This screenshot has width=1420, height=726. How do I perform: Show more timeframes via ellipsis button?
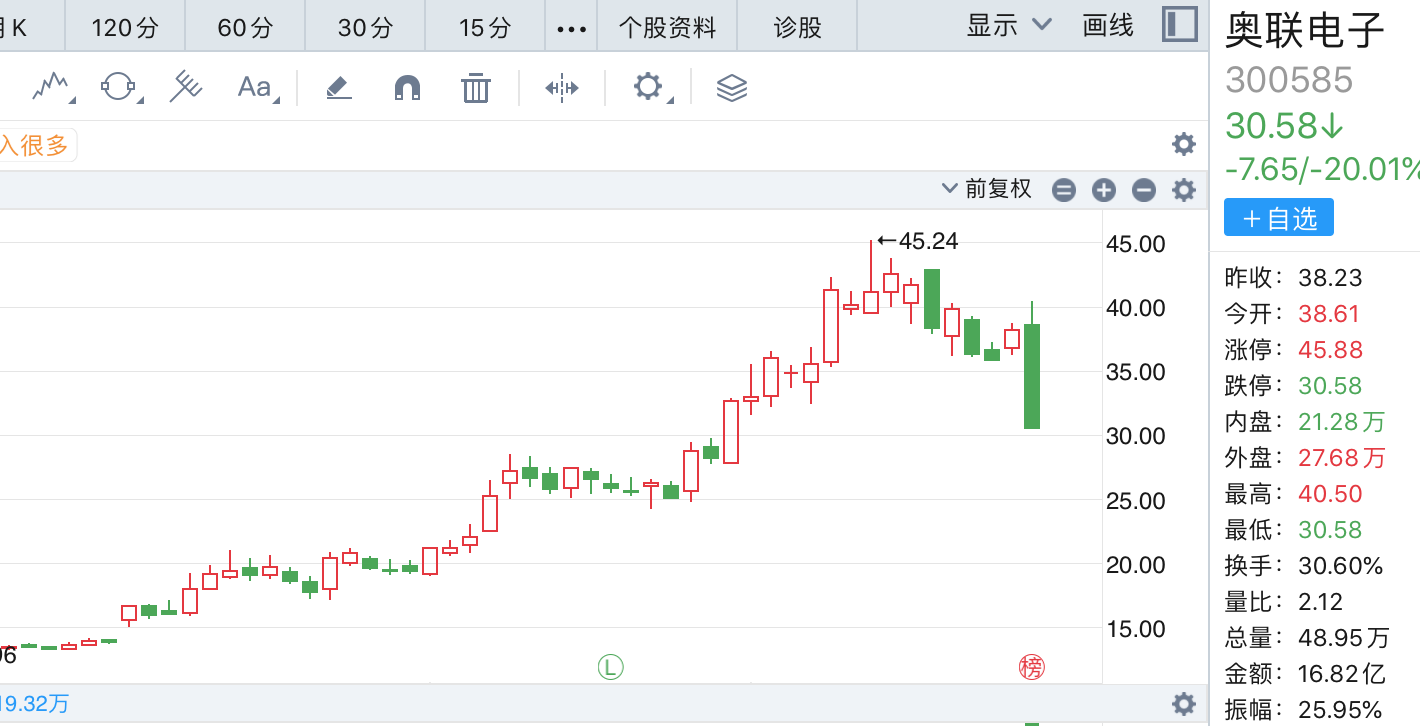[x=571, y=28]
